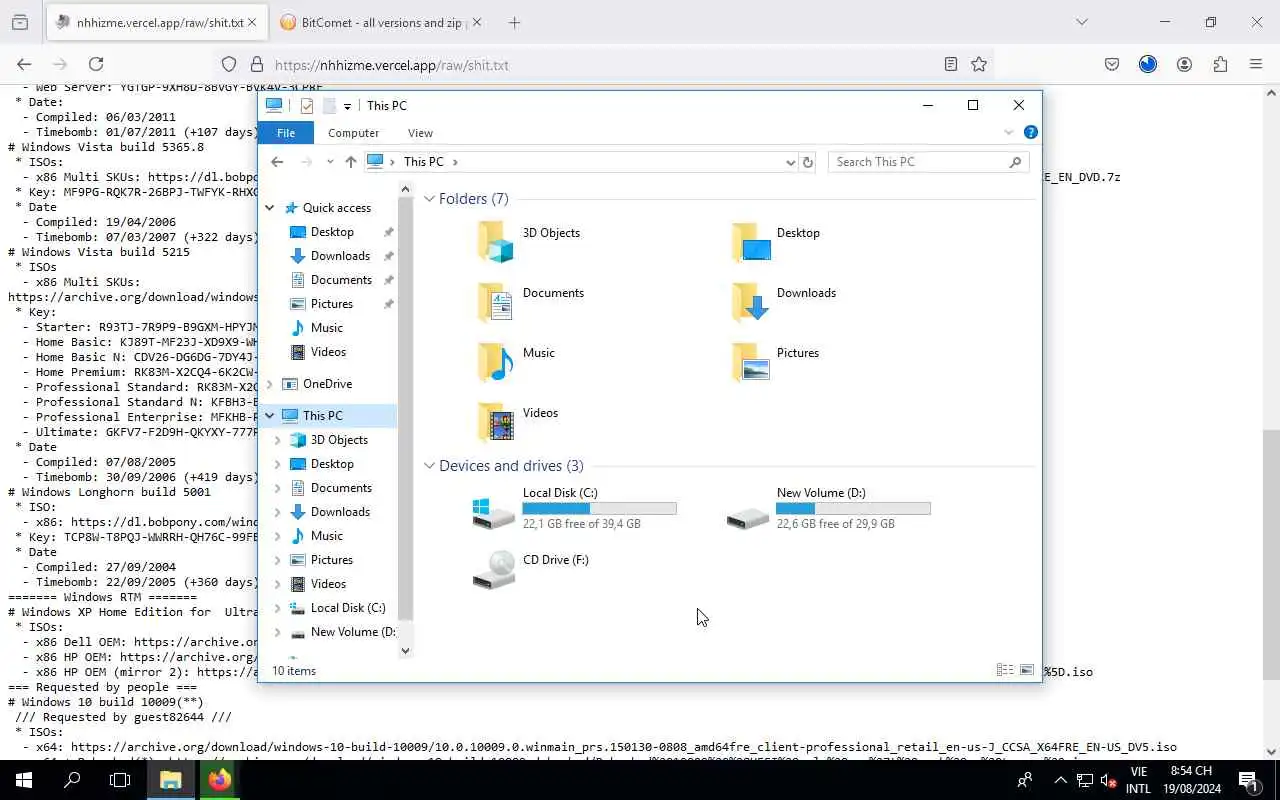Screen dimensions: 1280x800
Task: Open File Explorer from the taskbar
Action: (171, 780)
